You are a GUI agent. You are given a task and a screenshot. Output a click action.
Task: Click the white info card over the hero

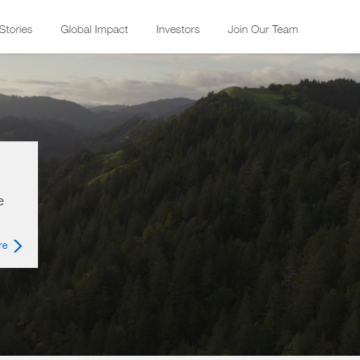(19, 204)
